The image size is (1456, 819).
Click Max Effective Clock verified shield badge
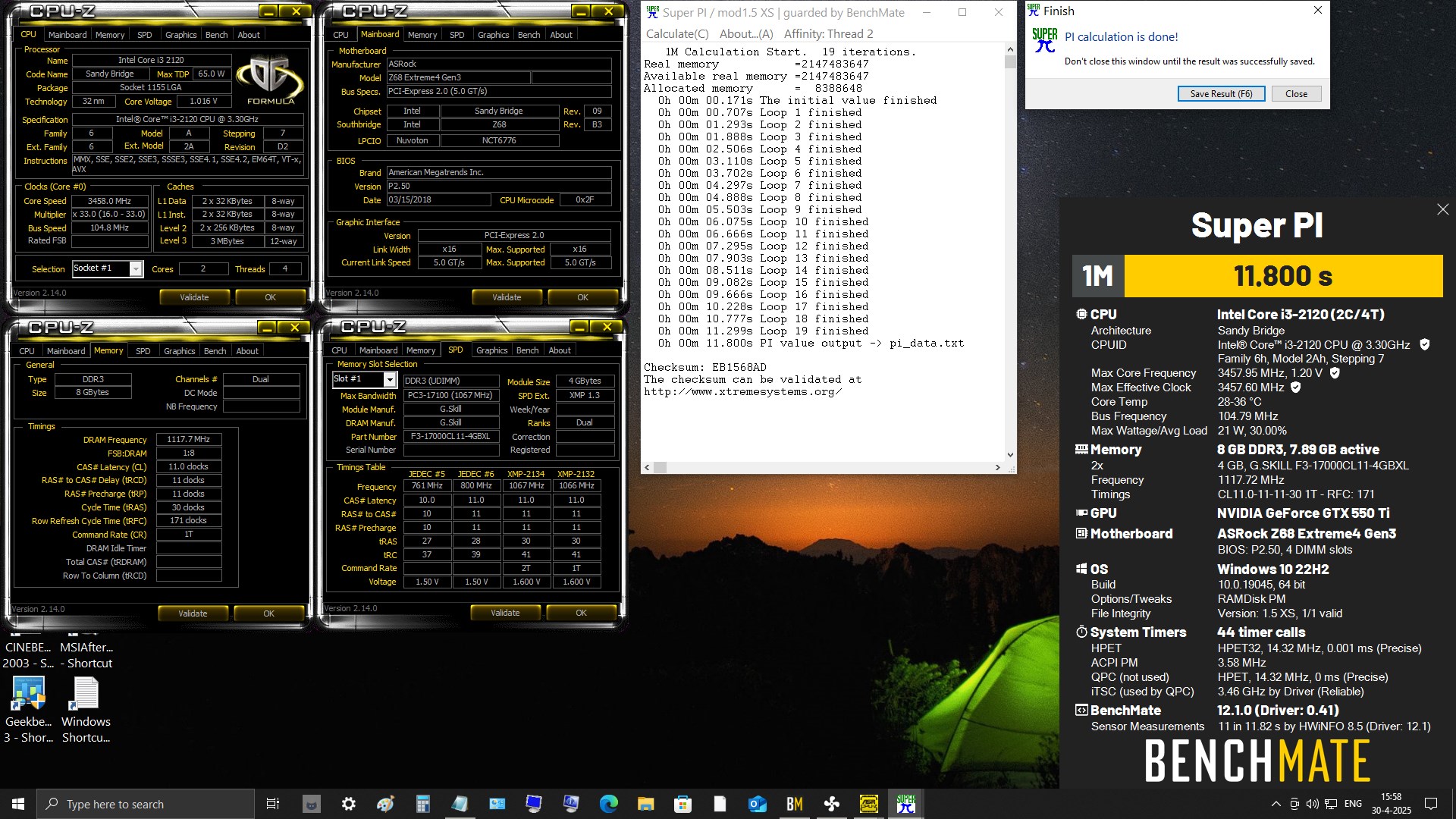point(1296,387)
